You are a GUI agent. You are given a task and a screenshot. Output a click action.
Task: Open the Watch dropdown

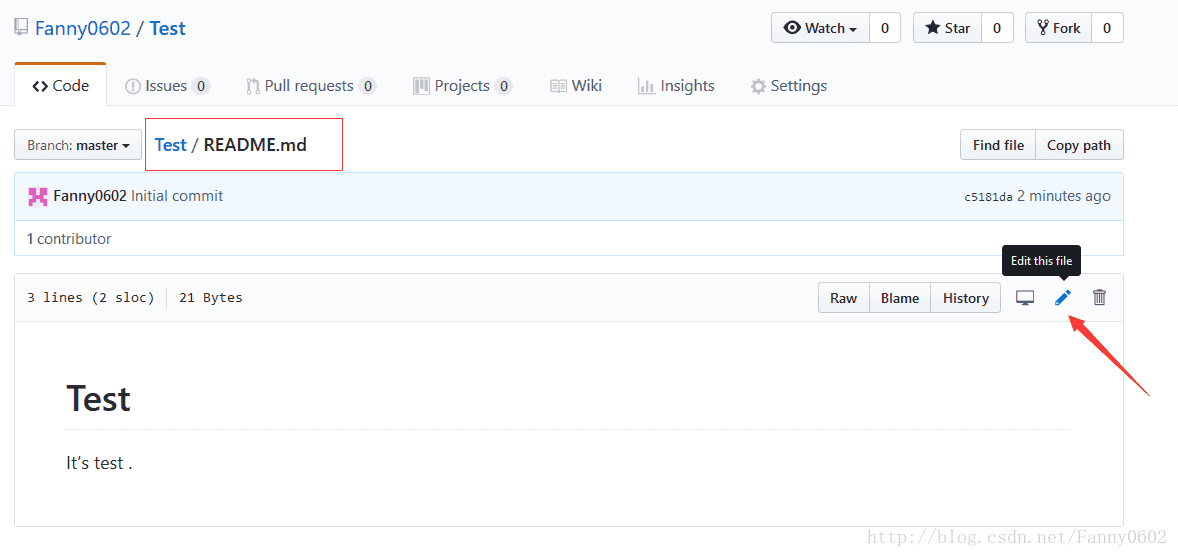tap(821, 28)
